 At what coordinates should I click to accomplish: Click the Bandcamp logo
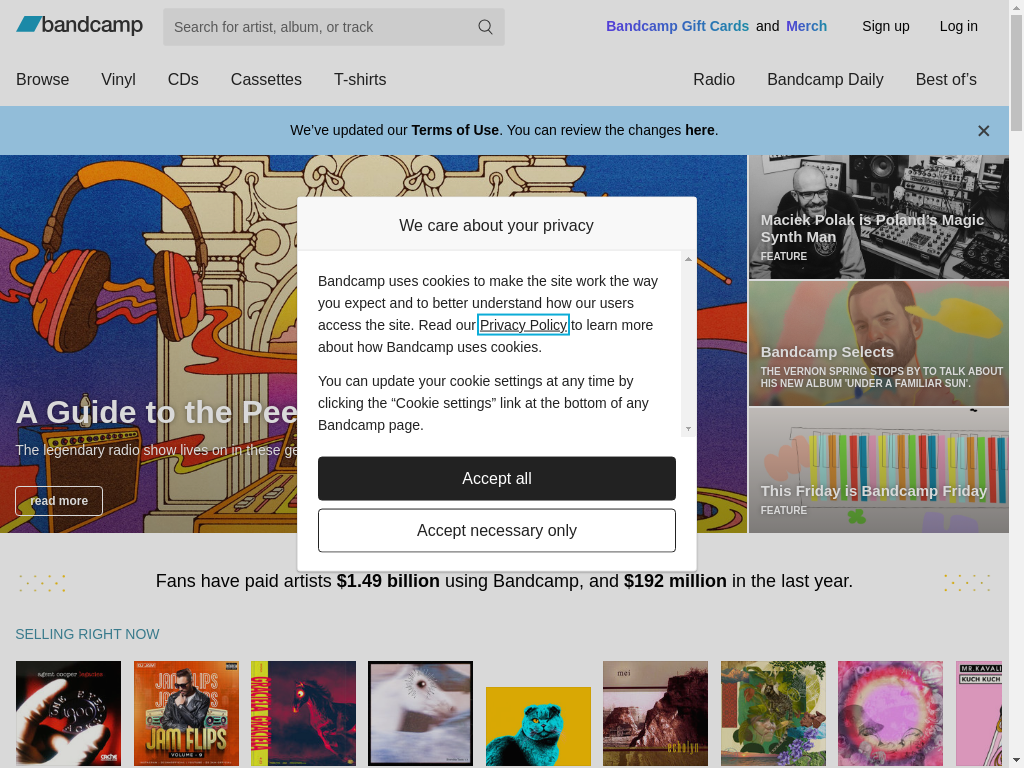point(79,25)
